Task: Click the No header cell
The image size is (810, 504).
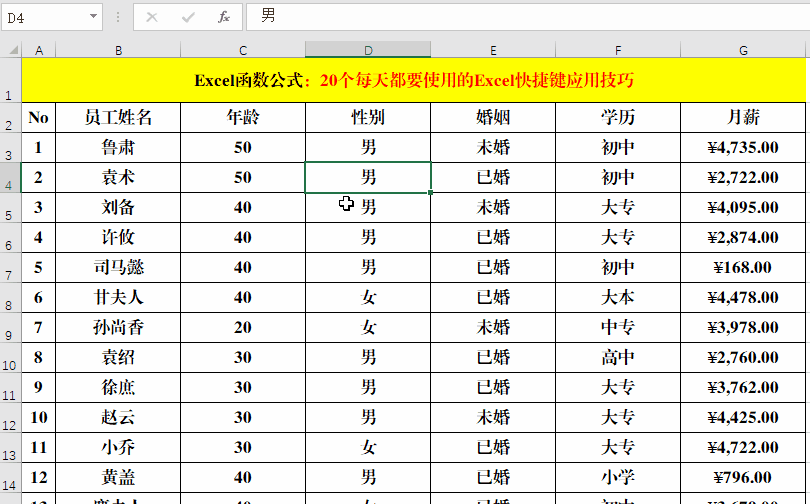Action: 39,118
